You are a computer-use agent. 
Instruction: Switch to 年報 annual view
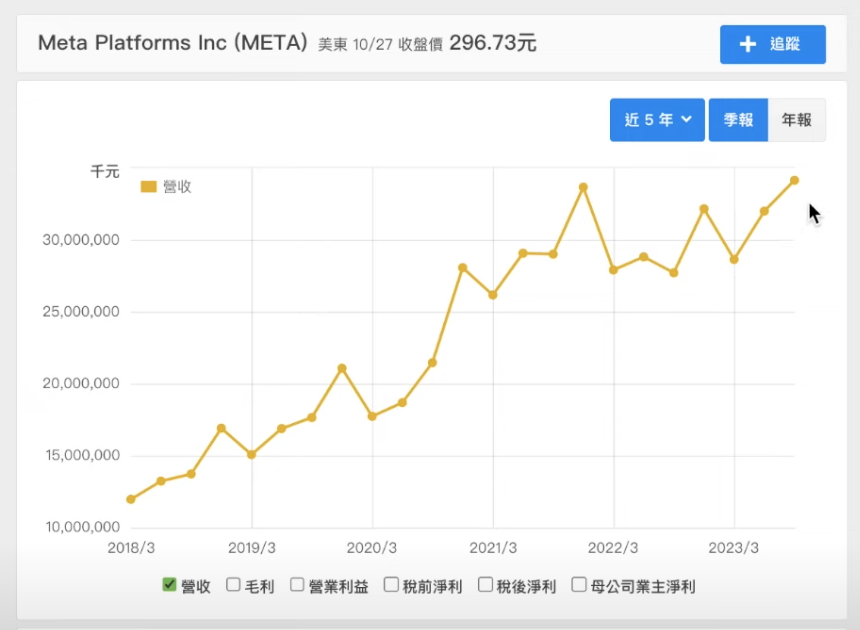tap(796, 120)
